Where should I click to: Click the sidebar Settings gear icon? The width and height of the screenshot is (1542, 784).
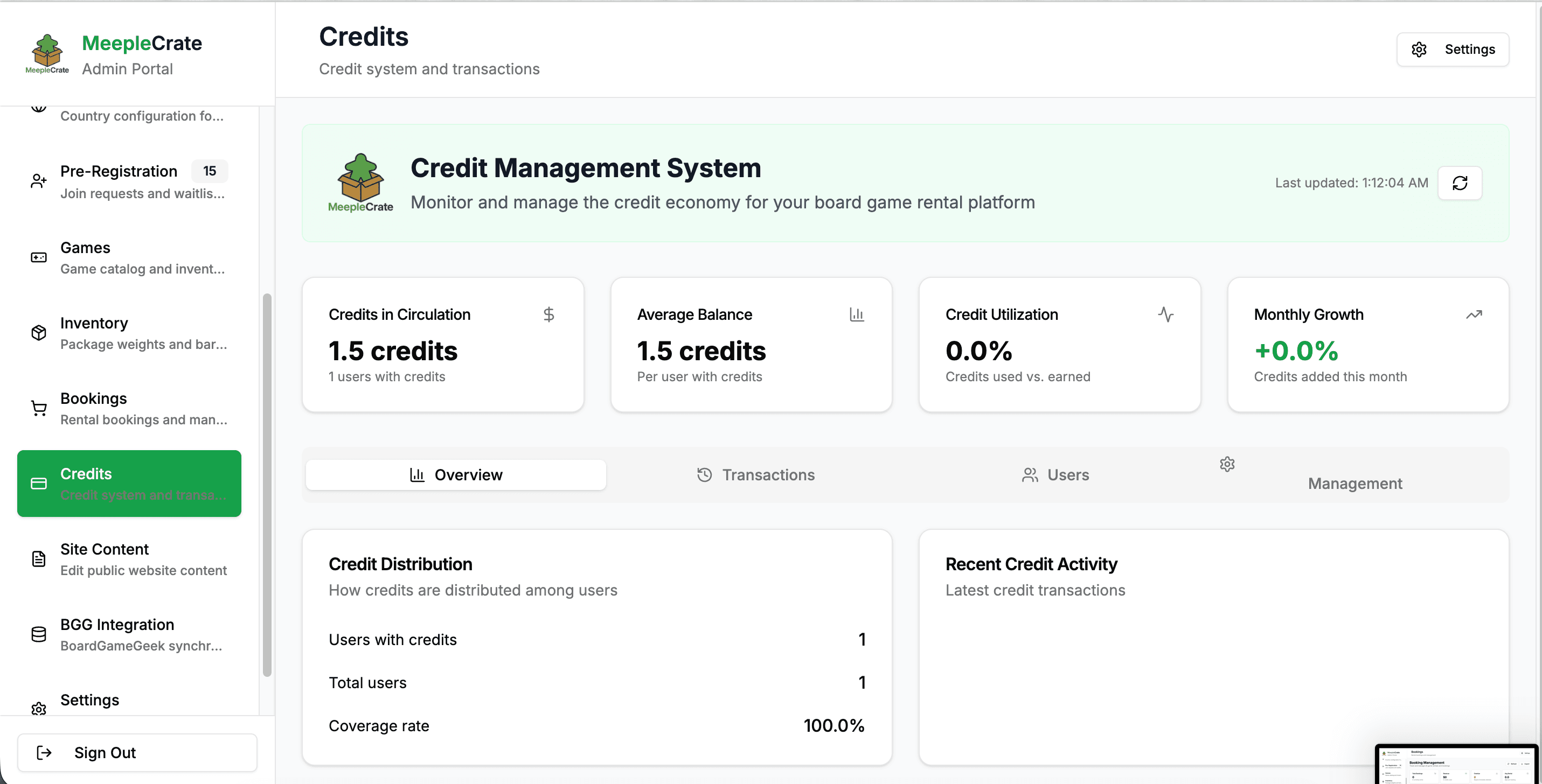(39, 708)
